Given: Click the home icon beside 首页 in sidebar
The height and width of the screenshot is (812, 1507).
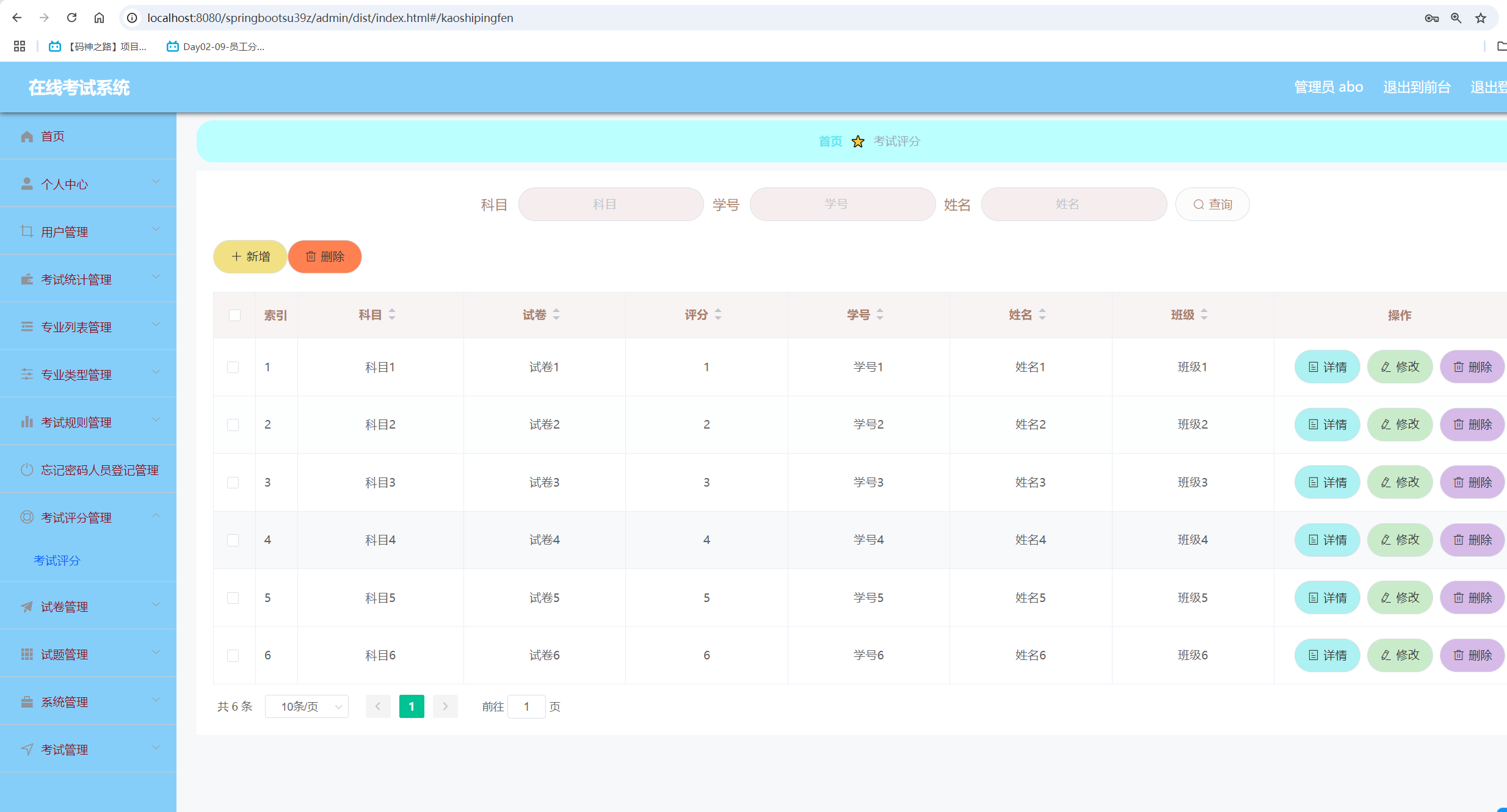Looking at the screenshot, I should tap(27, 136).
